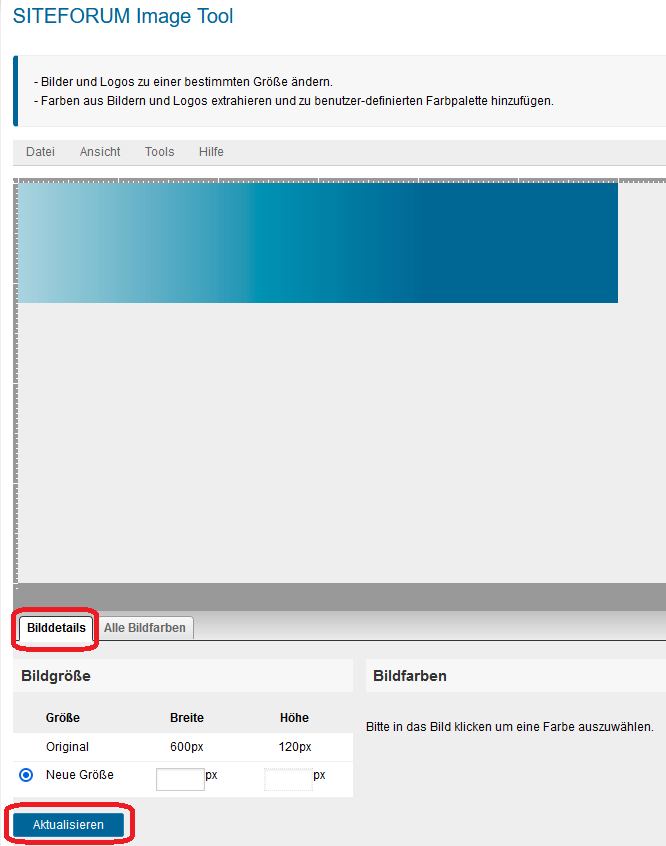Click the SITEFORUM Image Tool title

tap(123, 17)
